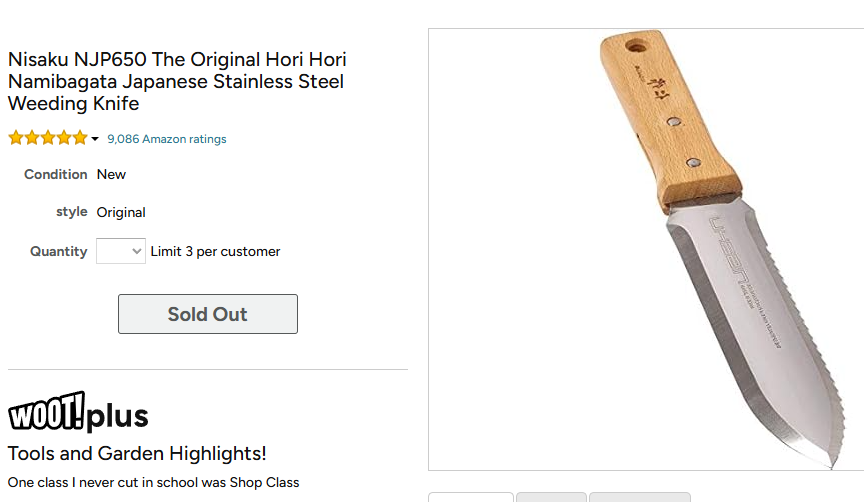
Task: Click the Condition label
Action: 56,174
